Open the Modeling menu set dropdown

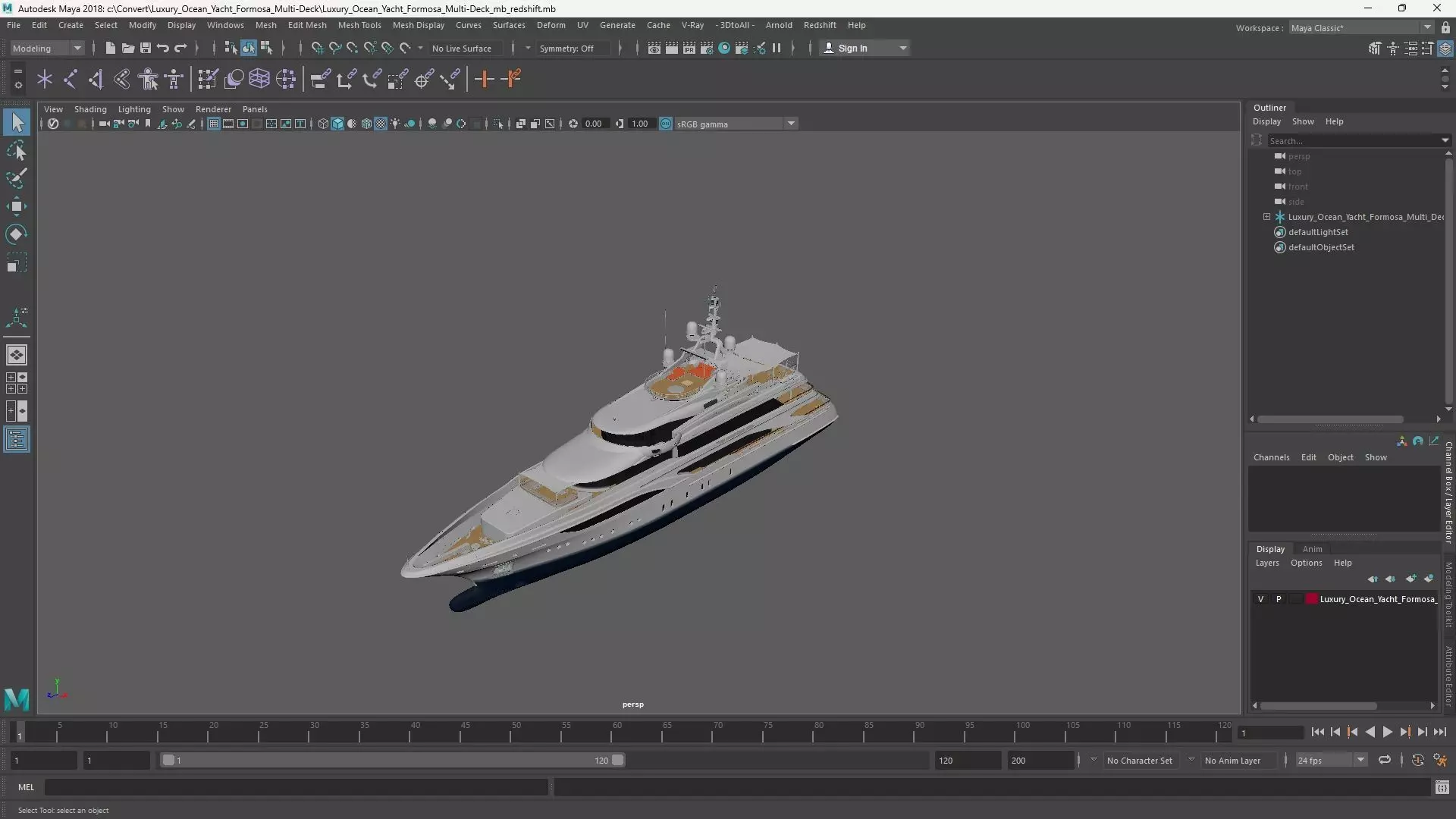(47, 48)
